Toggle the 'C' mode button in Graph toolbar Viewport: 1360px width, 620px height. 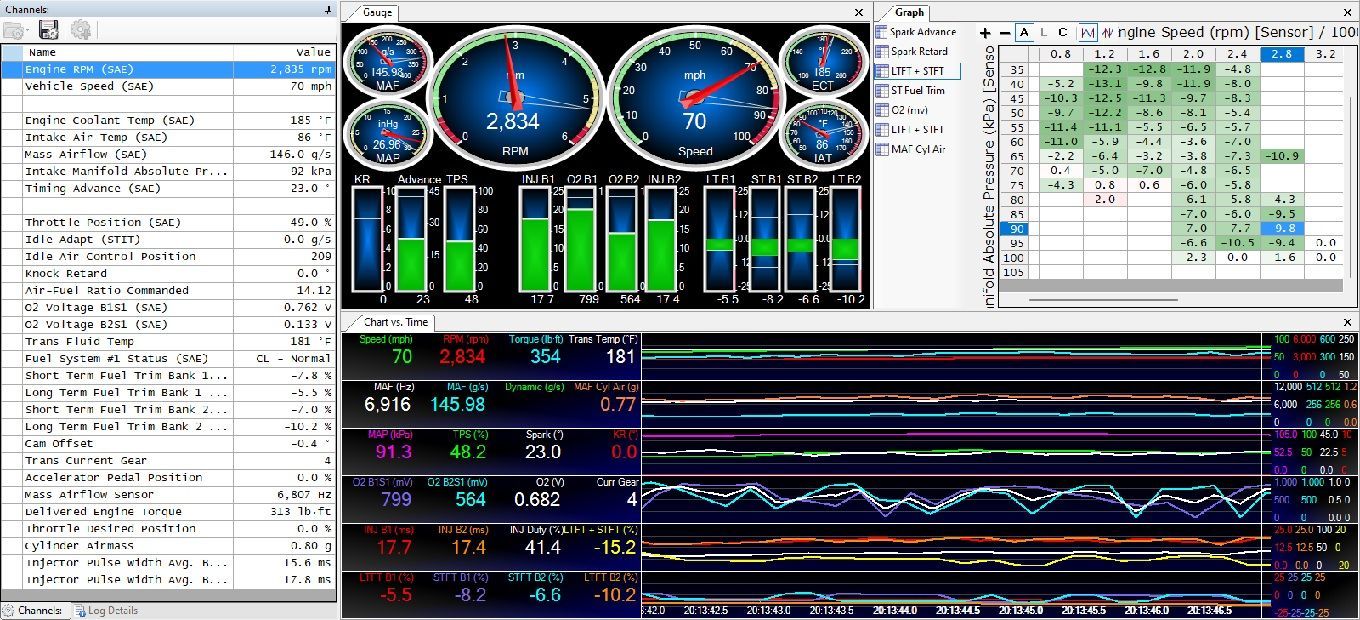point(1063,32)
